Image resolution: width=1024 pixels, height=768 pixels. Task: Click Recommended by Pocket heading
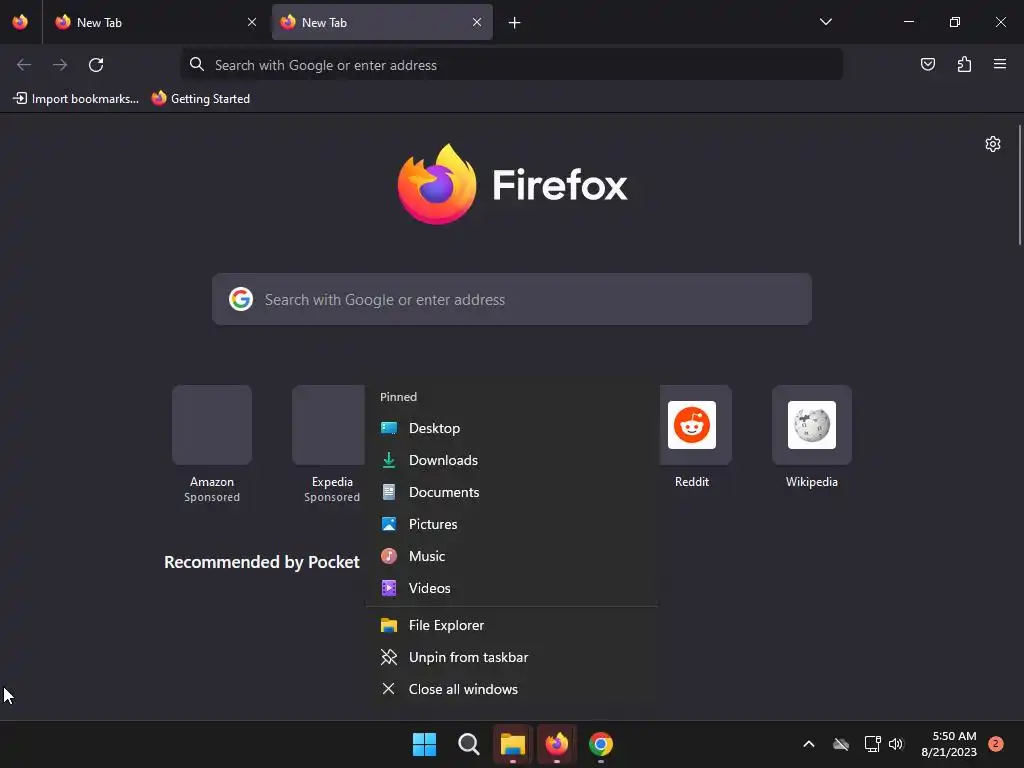[261, 562]
